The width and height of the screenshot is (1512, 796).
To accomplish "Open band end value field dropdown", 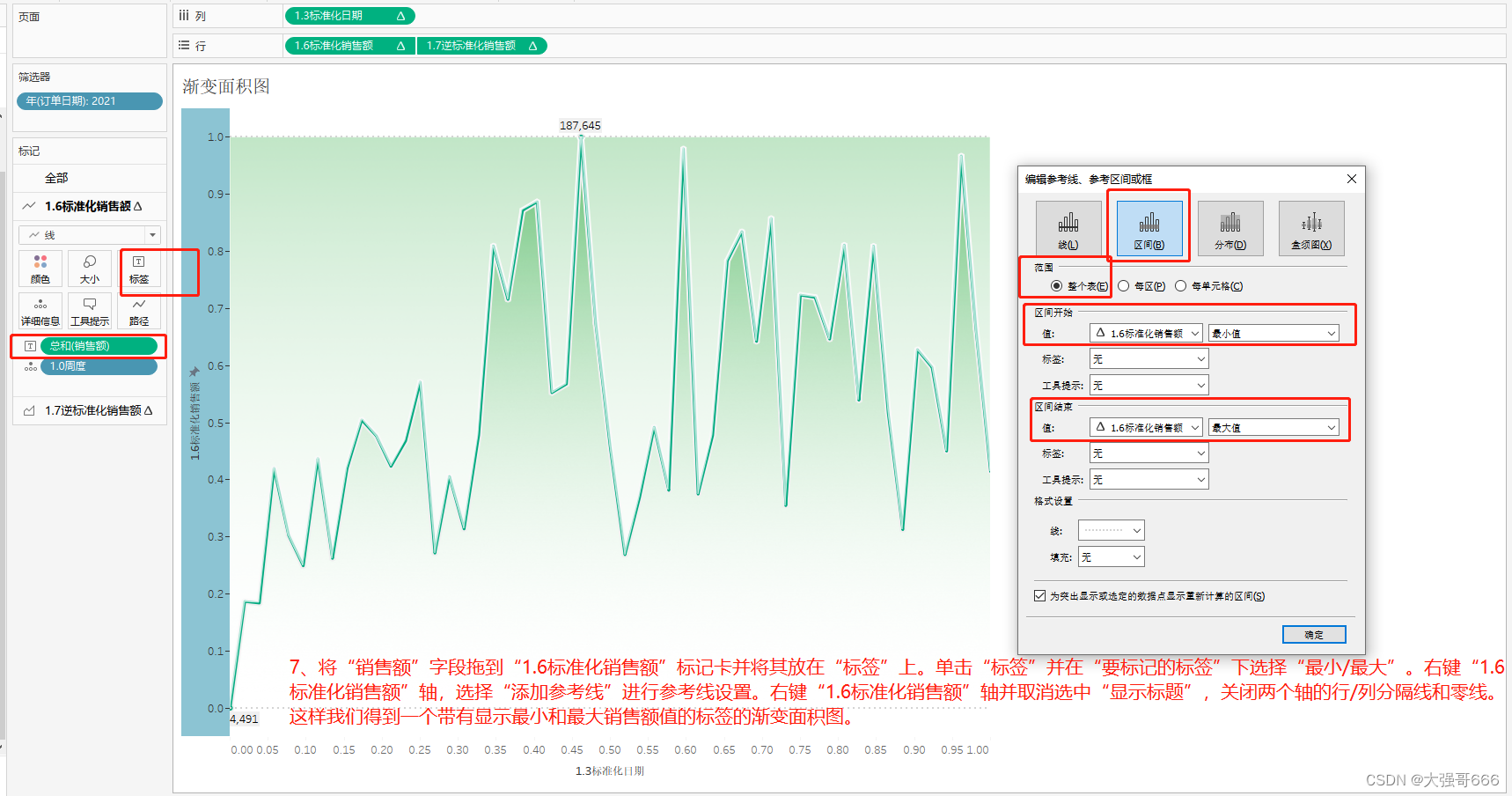I will coord(1146,427).
